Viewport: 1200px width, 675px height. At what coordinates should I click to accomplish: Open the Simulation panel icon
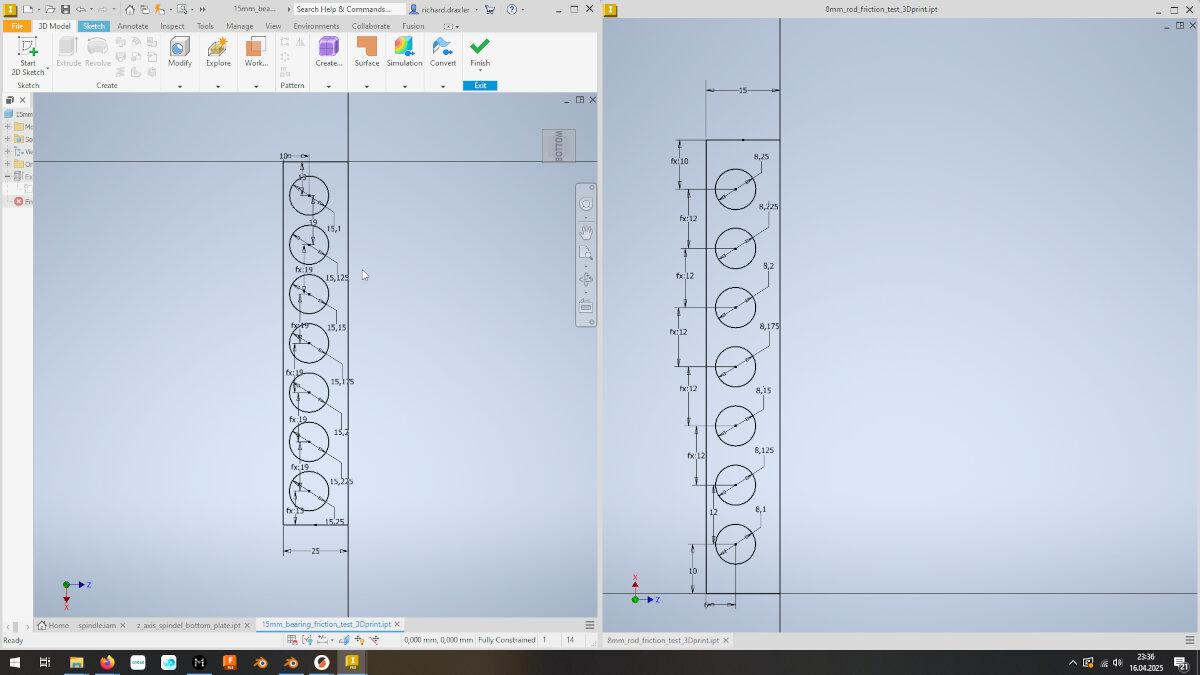(404, 46)
